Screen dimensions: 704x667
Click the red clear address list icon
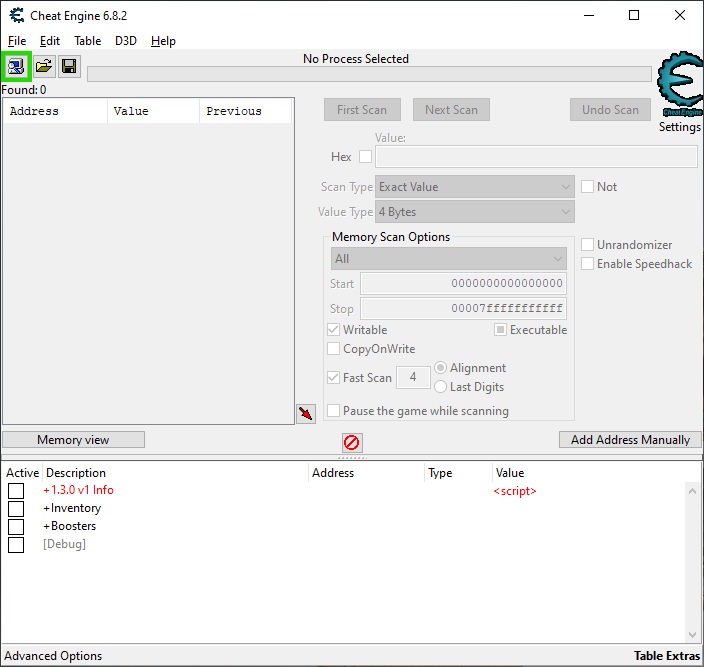352,442
